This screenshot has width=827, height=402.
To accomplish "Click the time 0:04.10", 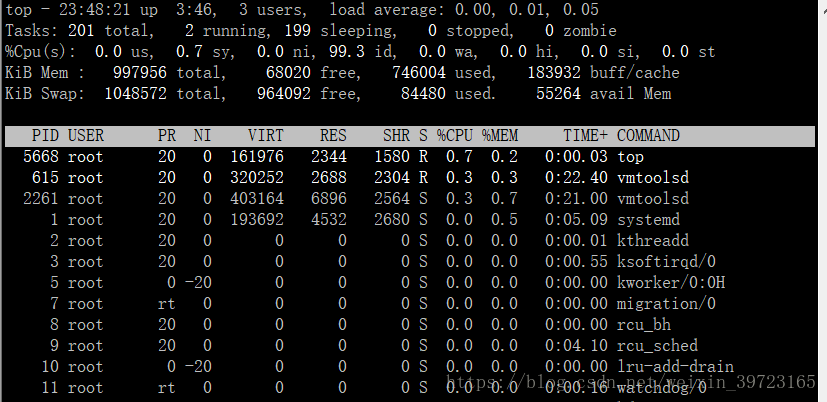I will click(576, 346).
